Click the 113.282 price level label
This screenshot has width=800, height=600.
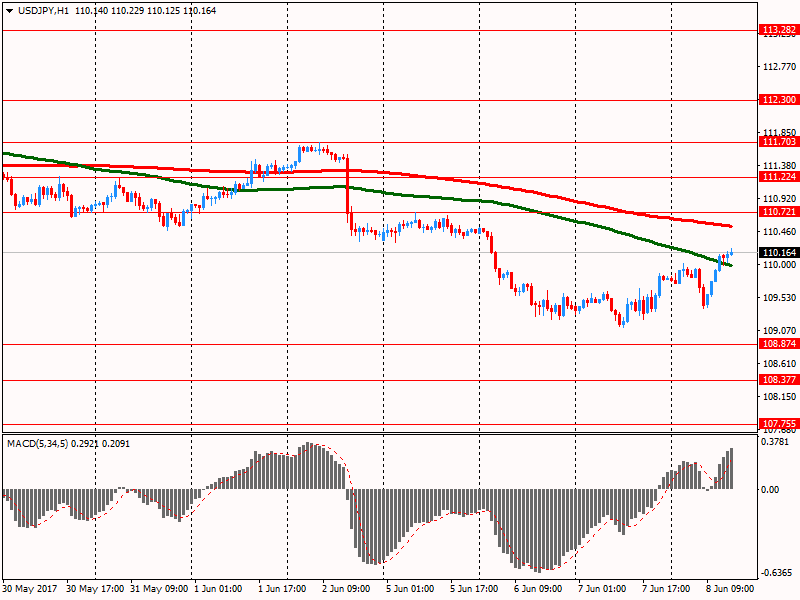tap(779, 30)
